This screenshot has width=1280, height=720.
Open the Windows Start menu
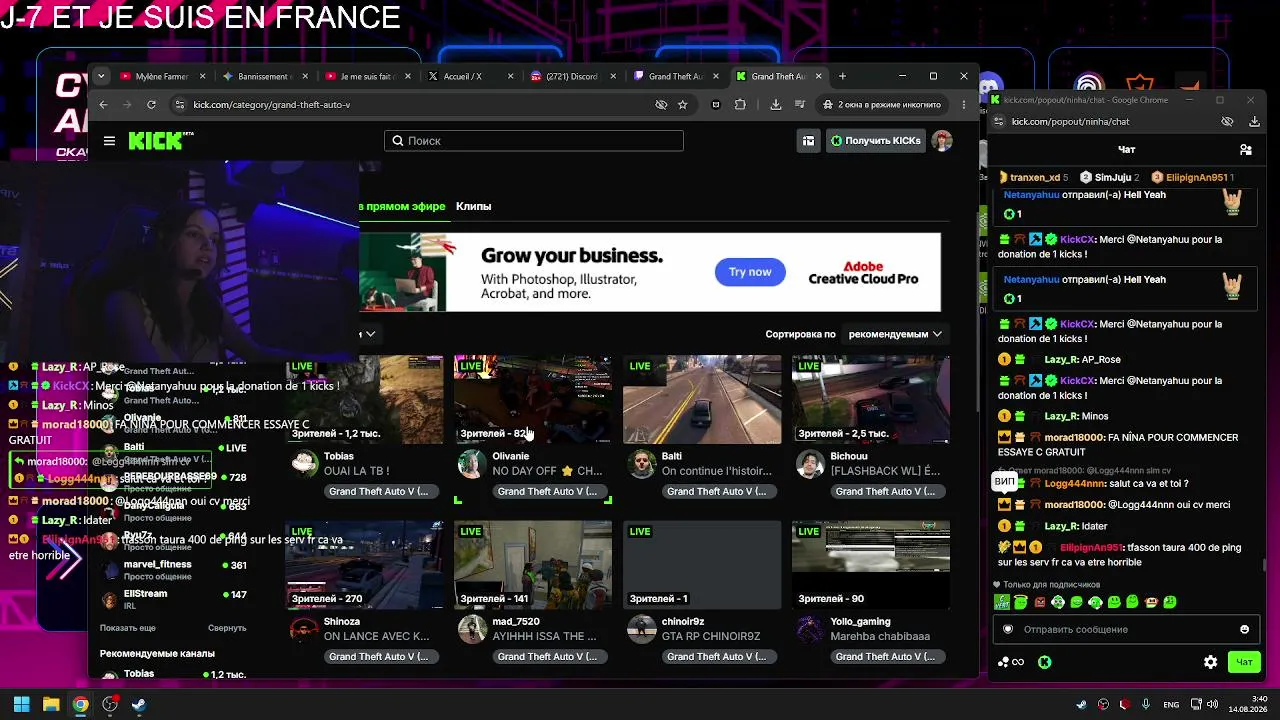click(x=21, y=704)
